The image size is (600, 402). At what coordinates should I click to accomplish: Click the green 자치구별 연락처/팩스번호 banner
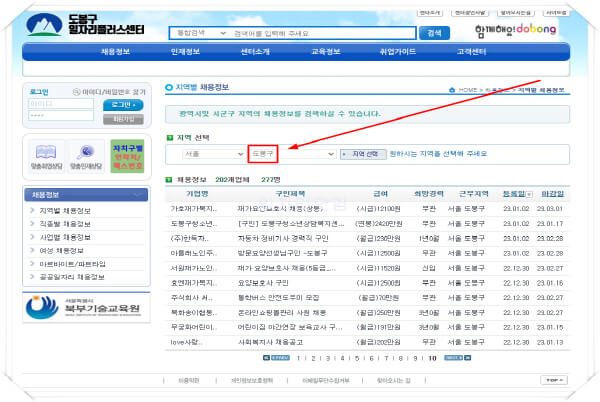point(127,156)
